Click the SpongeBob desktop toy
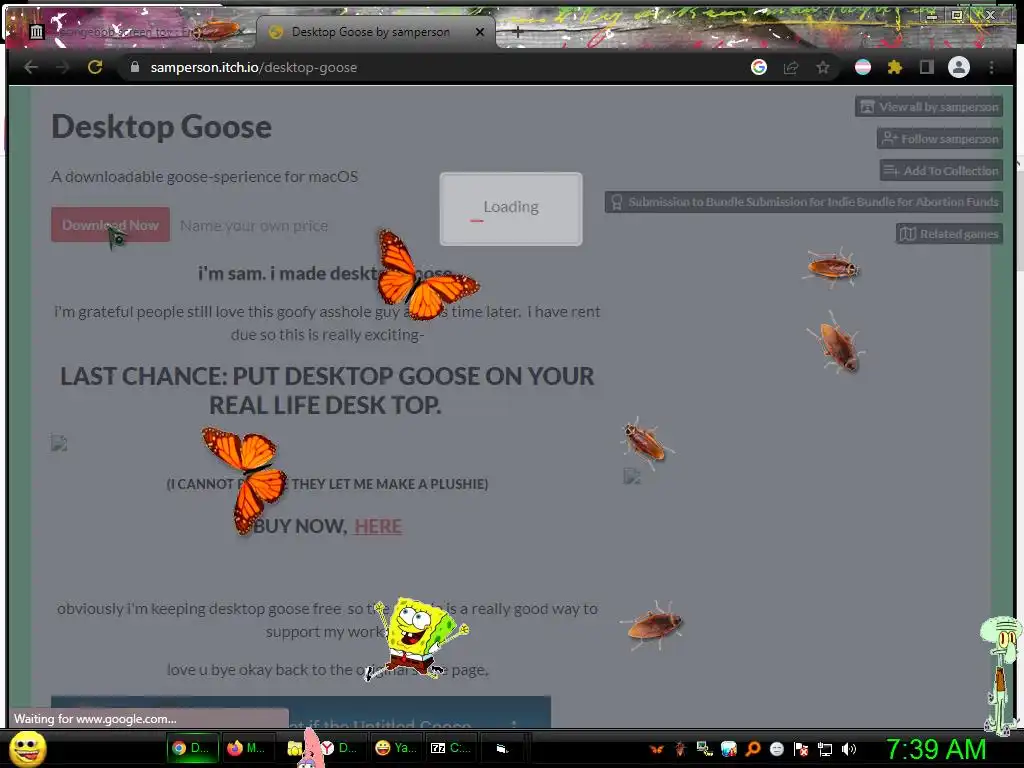The width and height of the screenshot is (1024, 768). point(418,637)
